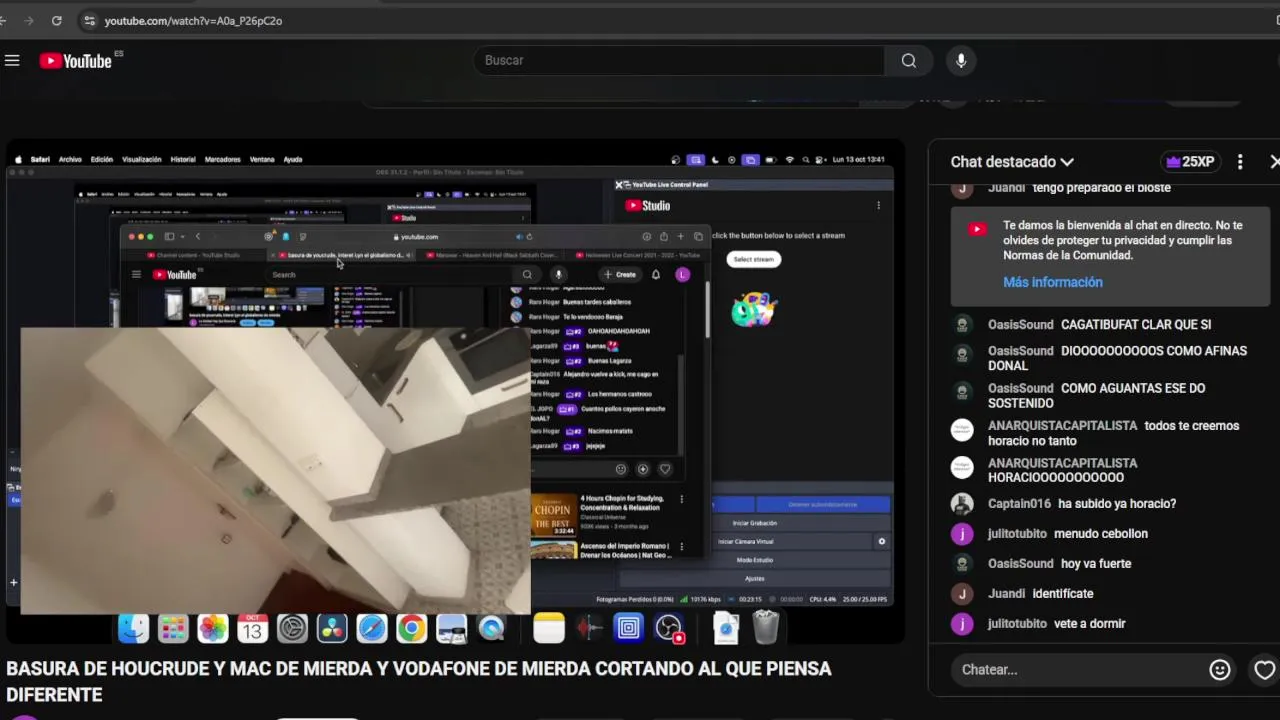
Task: Click System Settings gear in the streamed dock
Action: coord(292,628)
